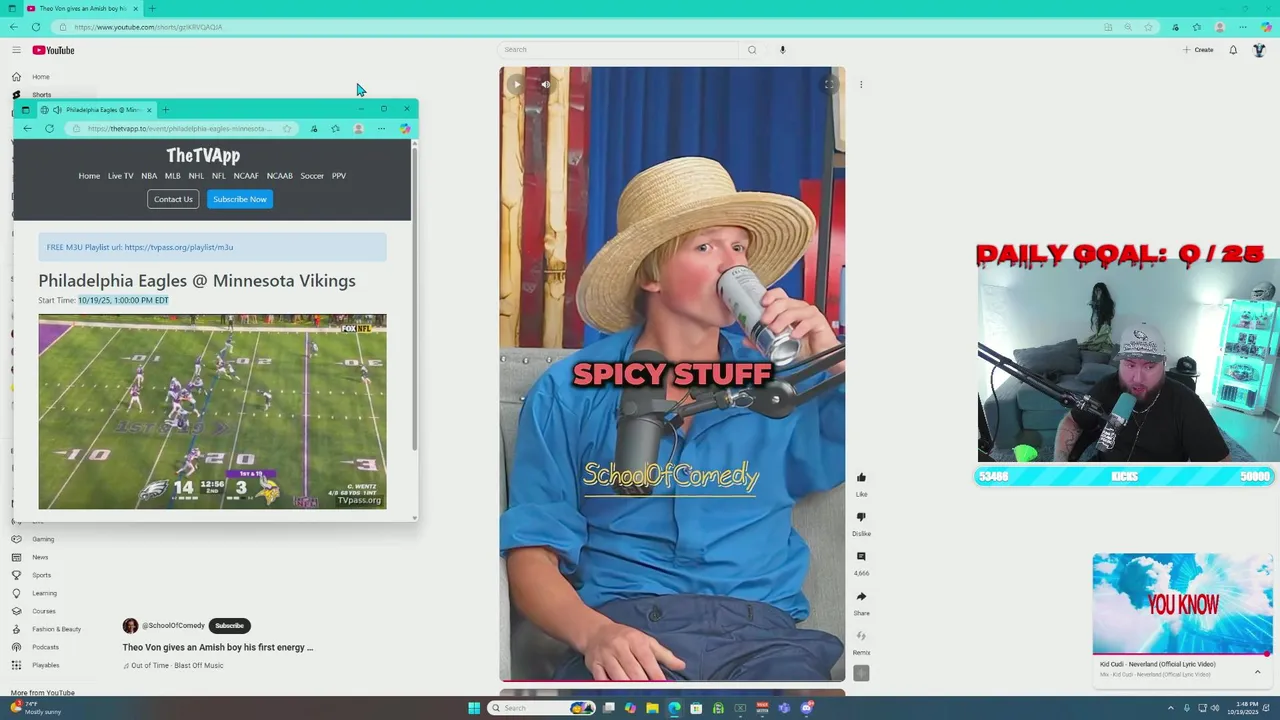Image resolution: width=1280 pixels, height=720 pixels.
Task: Open Fashion & Beauty in sidebar
Action: [x=56, y=629]
